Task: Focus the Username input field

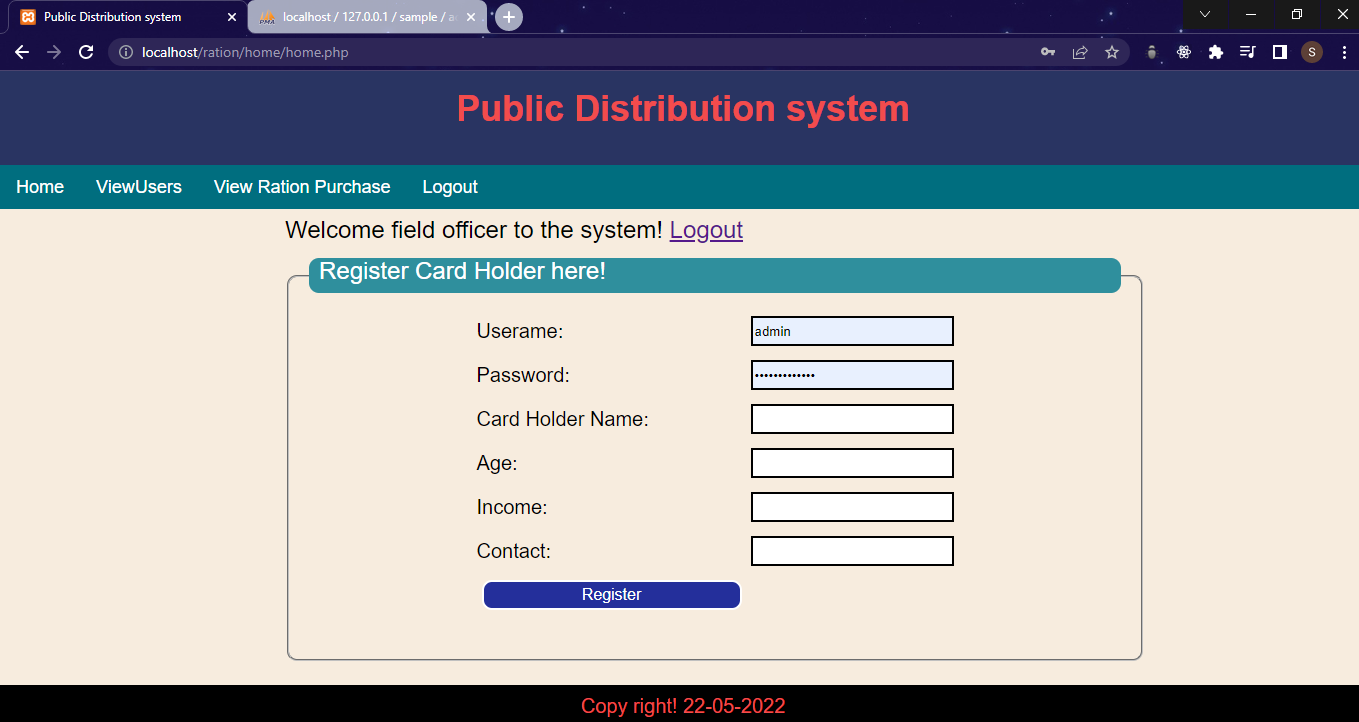Action: click(852, 331)
